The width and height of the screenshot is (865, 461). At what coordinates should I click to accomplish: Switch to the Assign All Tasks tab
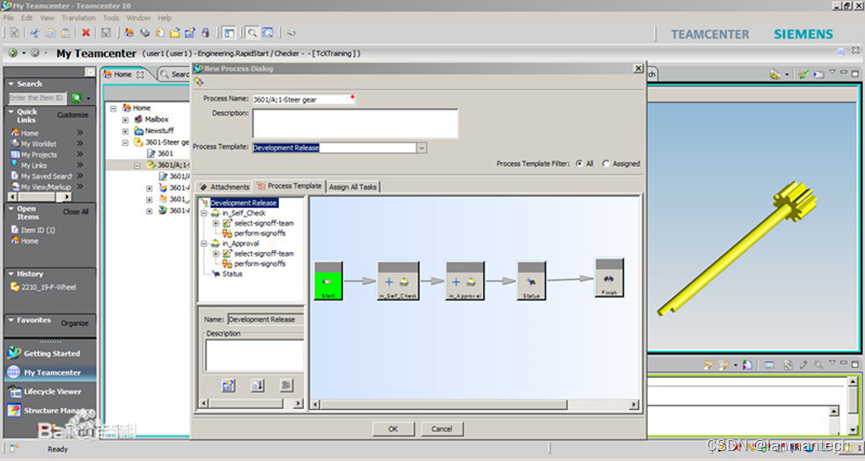coord(353,187)
